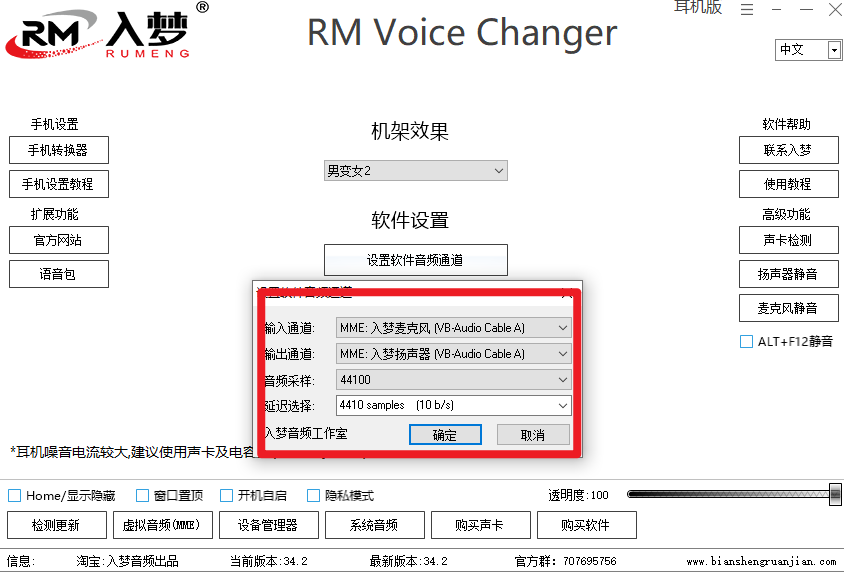844x572 pixels.
Task: Open the 输入通道 input channel dropdown
Action: point(453,328)
